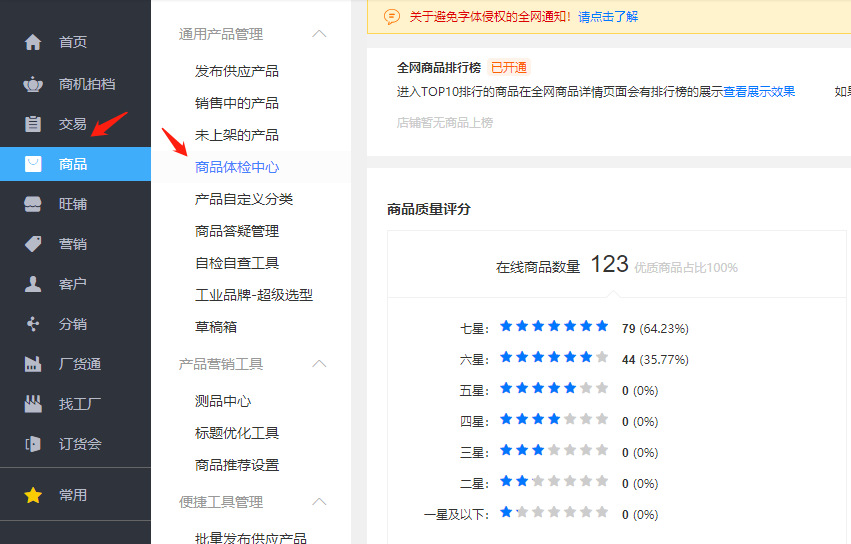Collapse the 通用产品管理 section
Screen dimensions: 851x544
pyautogui.click(x=319, y=34)
